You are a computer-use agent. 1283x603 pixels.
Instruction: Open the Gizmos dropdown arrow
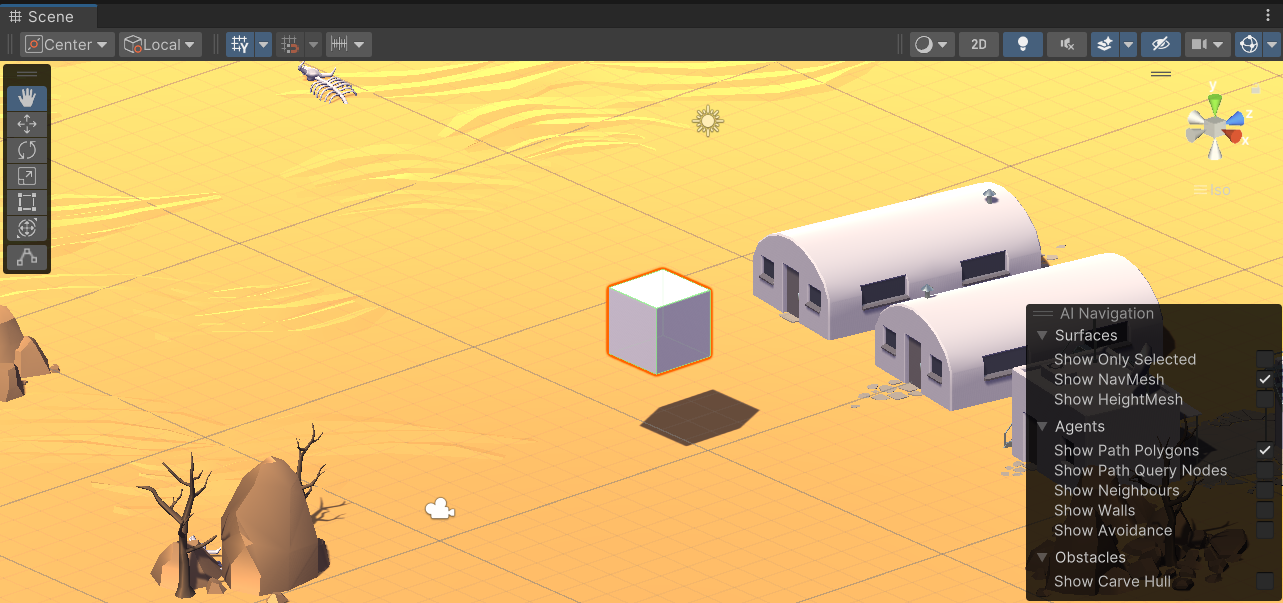click(x=1272, y=44)
